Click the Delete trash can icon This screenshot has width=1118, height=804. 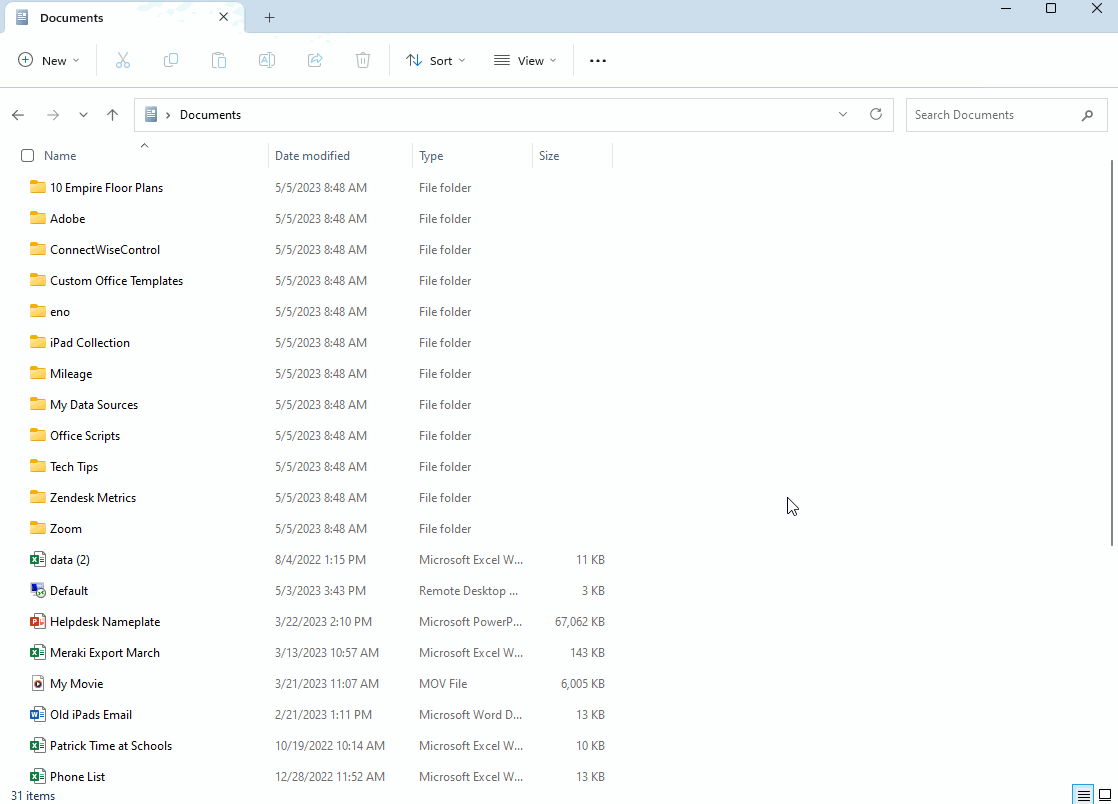(363, 61)
